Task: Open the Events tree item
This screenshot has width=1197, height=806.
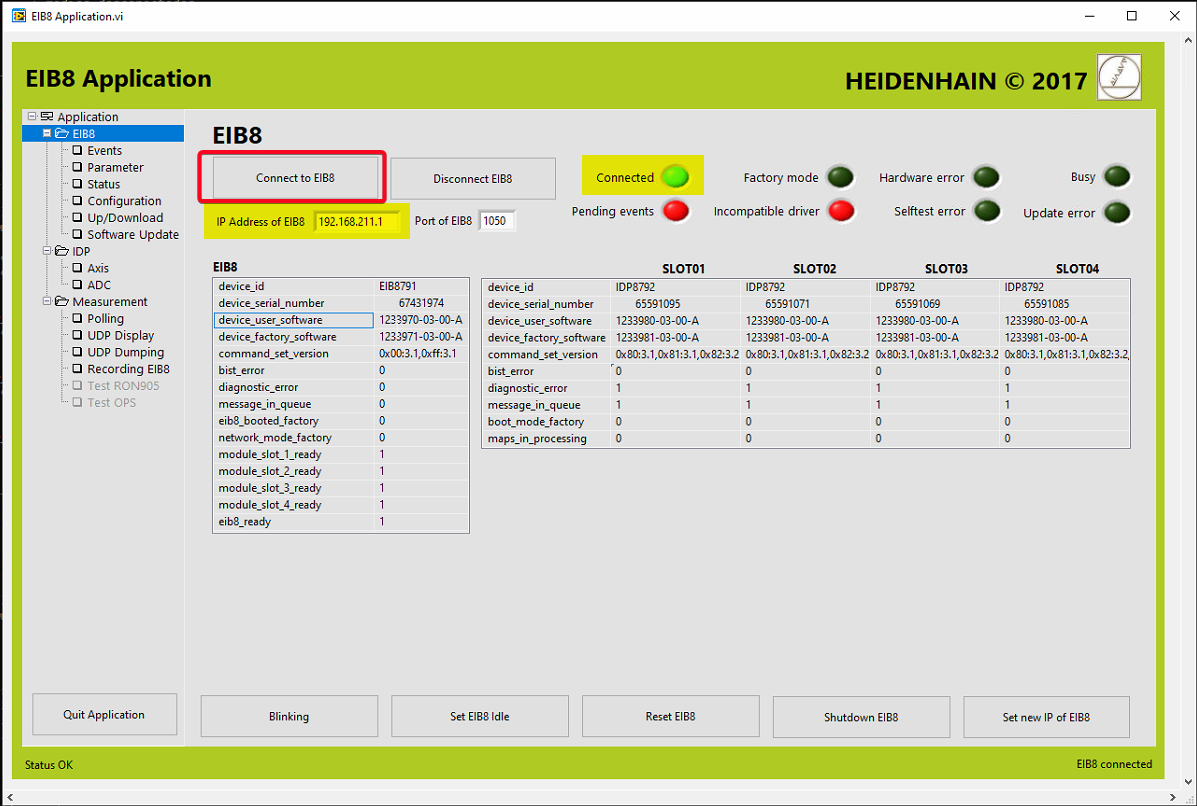Action: pos(105,150)
